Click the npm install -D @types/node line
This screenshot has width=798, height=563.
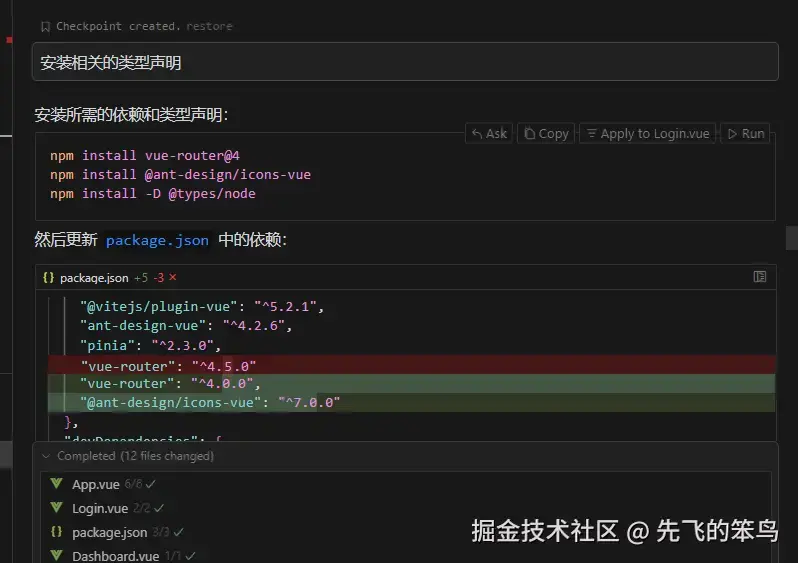point(153,194)
